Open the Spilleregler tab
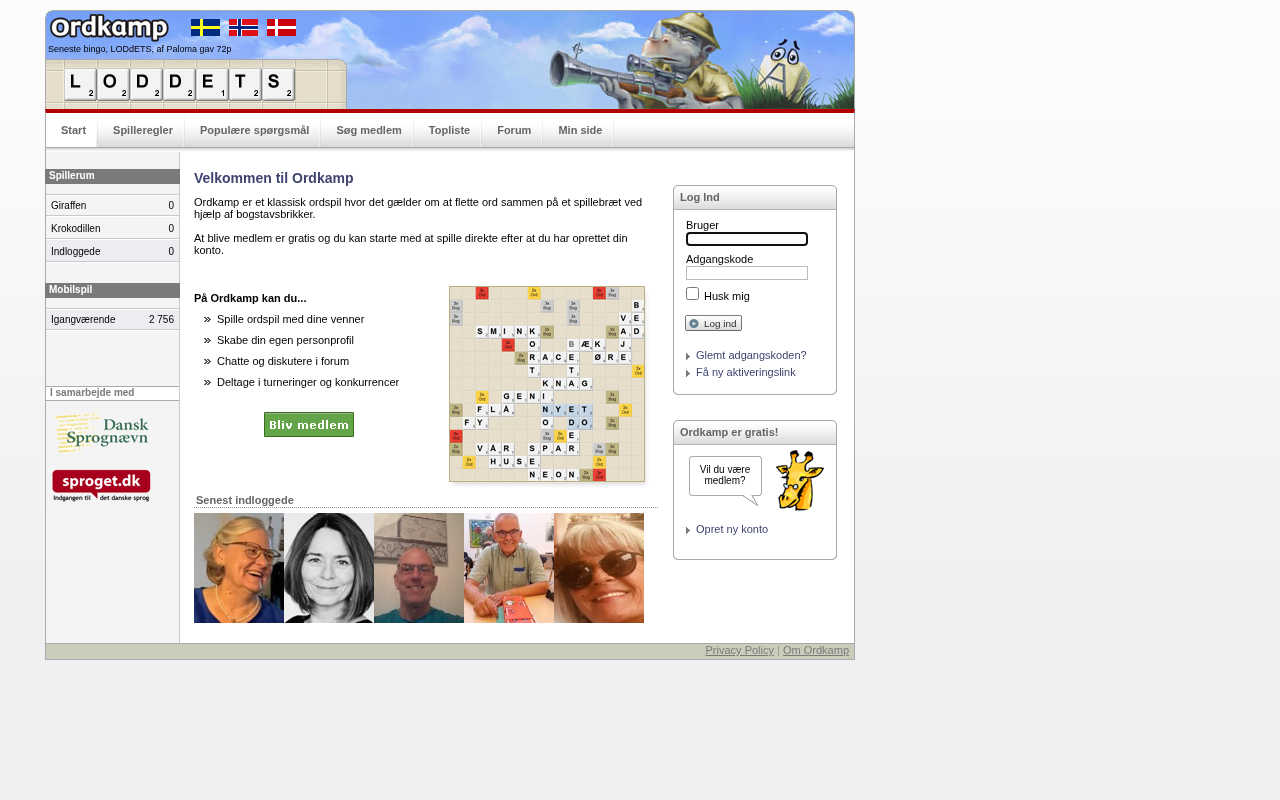 tap(143, 131)
